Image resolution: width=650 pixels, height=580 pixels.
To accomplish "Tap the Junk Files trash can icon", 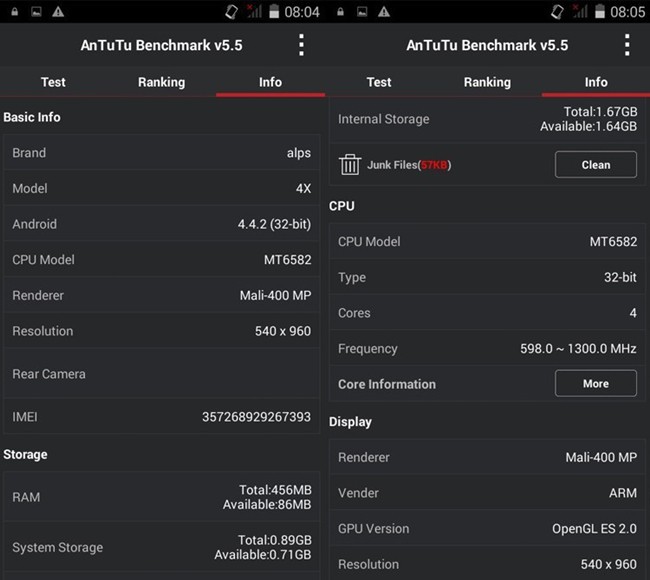I will [350, 165].
